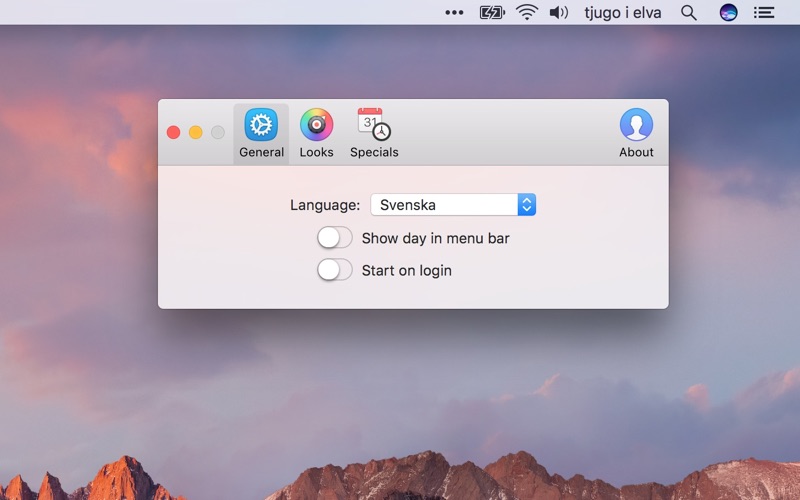This screenshot has height=500, width=800.
Task: Minimize window with yellow button
Action: tap(195, 132)
